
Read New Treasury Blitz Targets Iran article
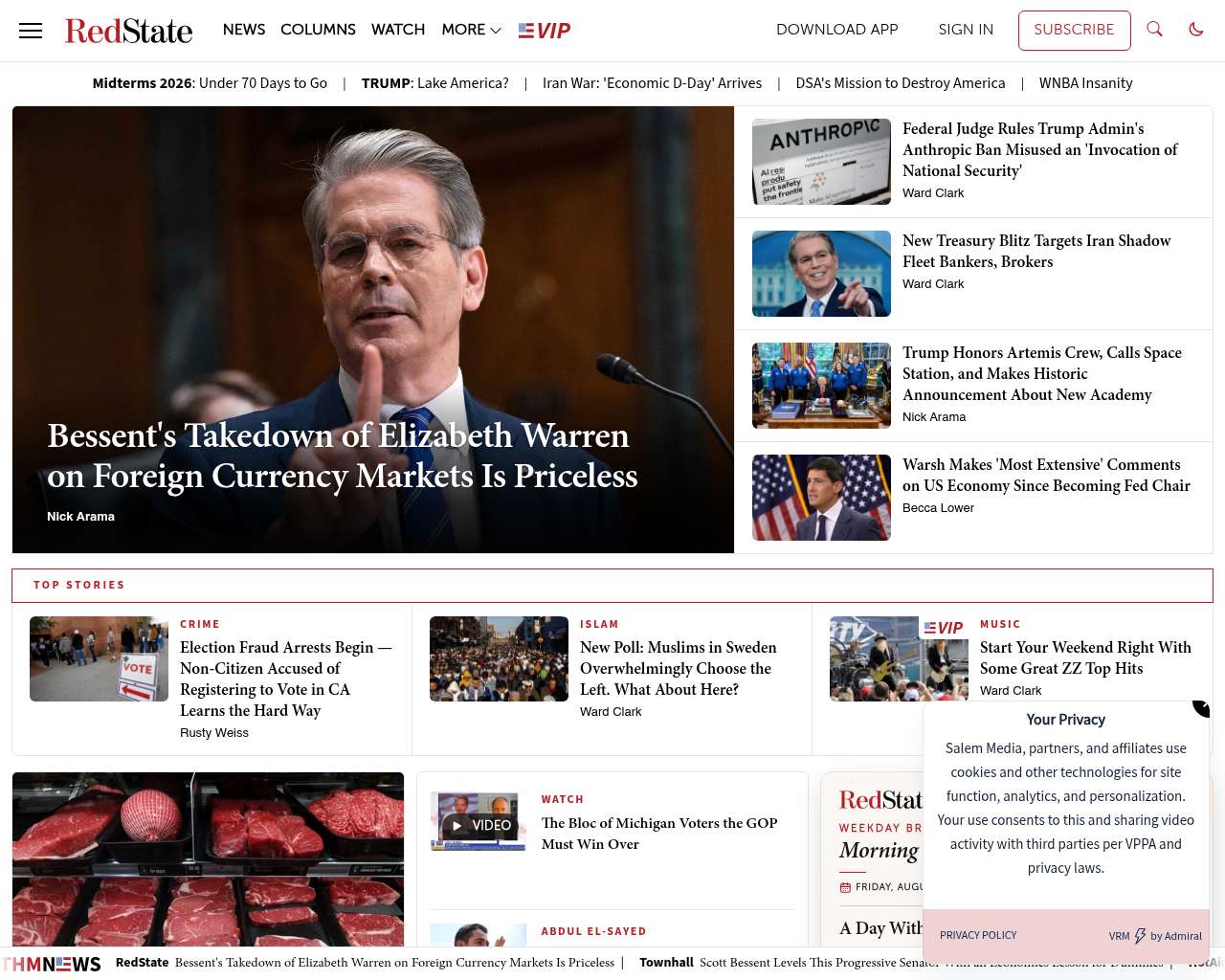[1036, 251]
